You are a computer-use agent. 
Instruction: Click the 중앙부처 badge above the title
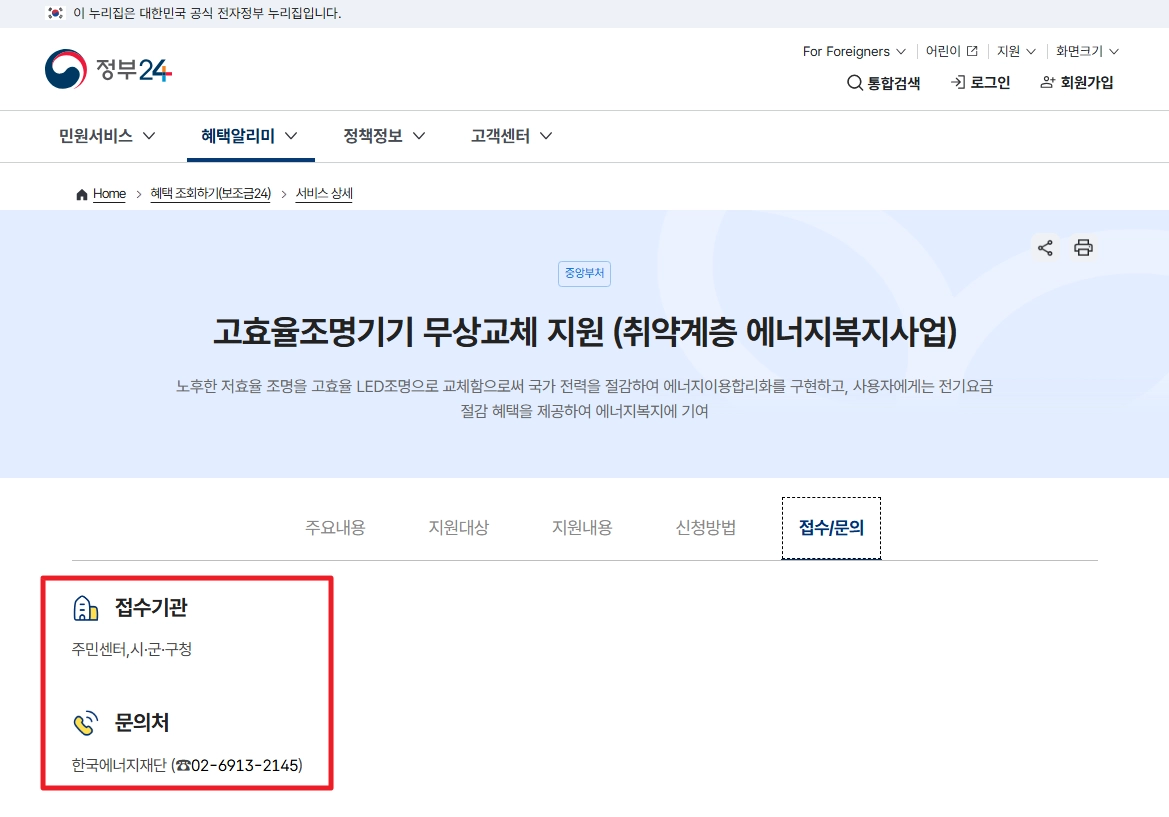[x=584, y=273]
